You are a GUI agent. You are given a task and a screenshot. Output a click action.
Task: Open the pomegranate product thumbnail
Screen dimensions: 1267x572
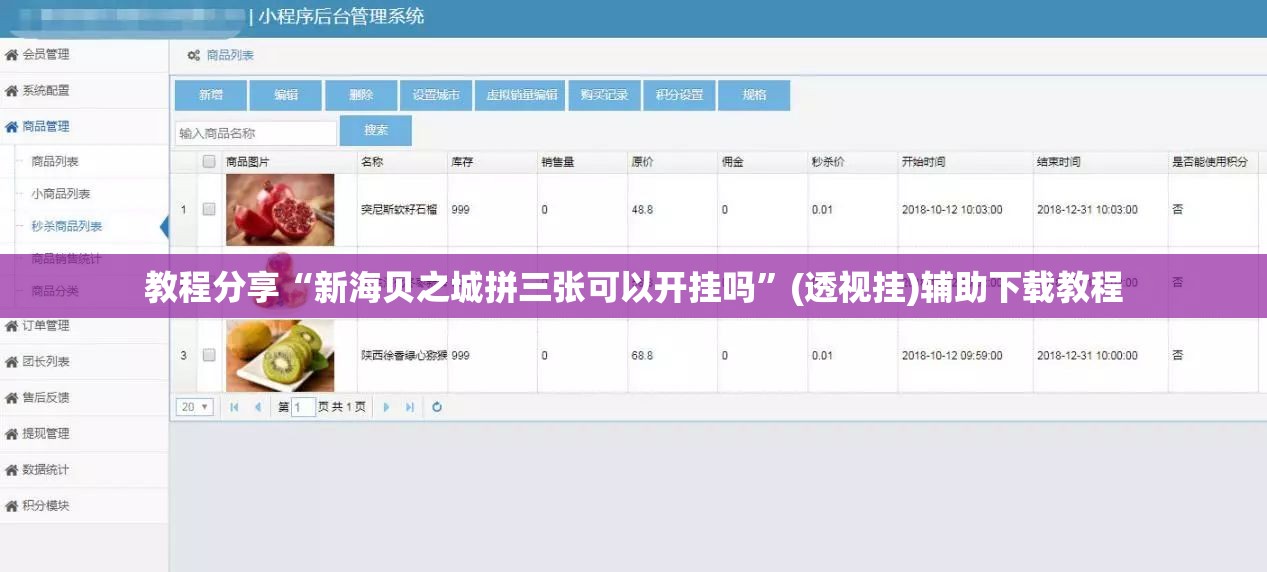click(x=280, y=210)
